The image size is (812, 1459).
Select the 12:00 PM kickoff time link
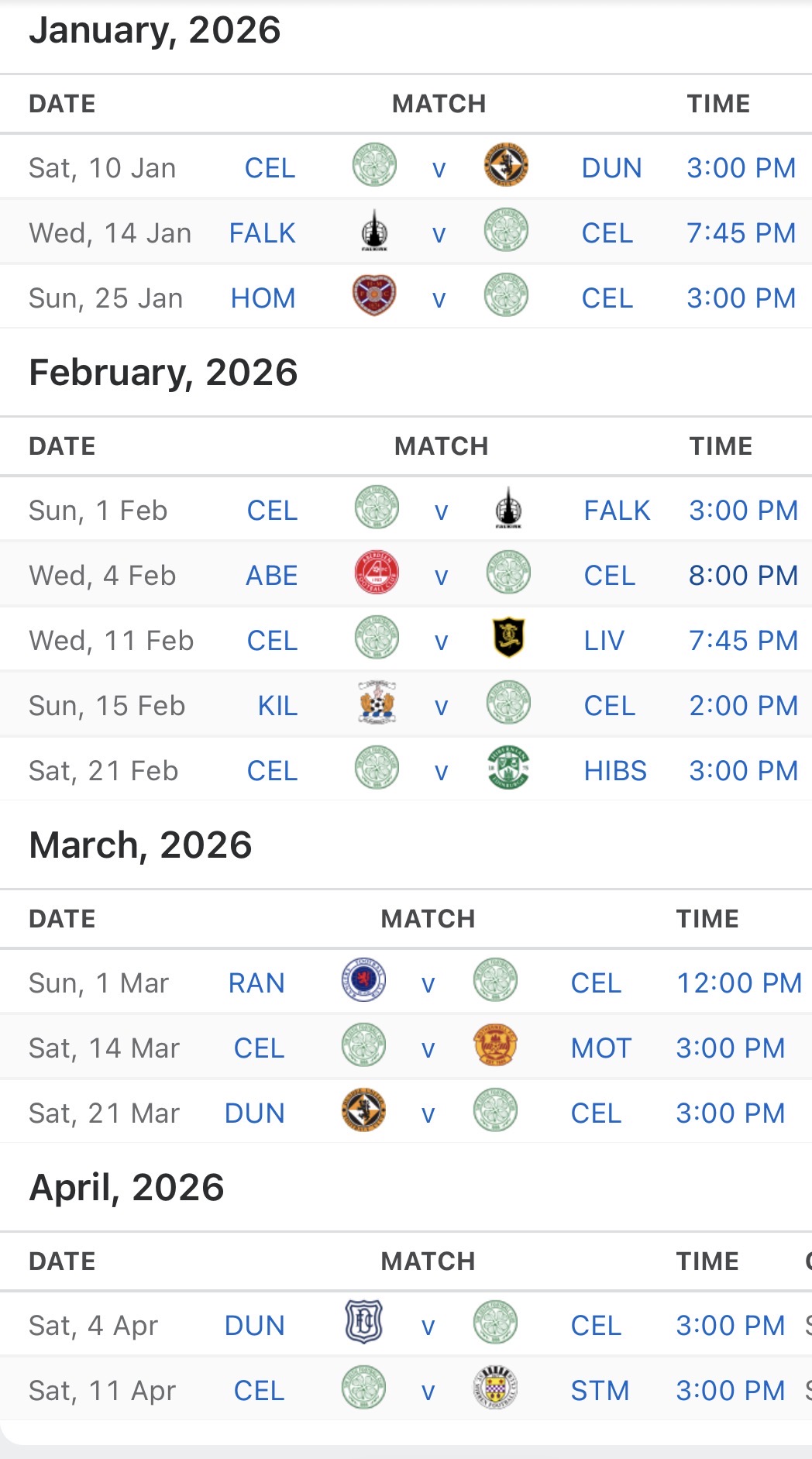[739, 983]
